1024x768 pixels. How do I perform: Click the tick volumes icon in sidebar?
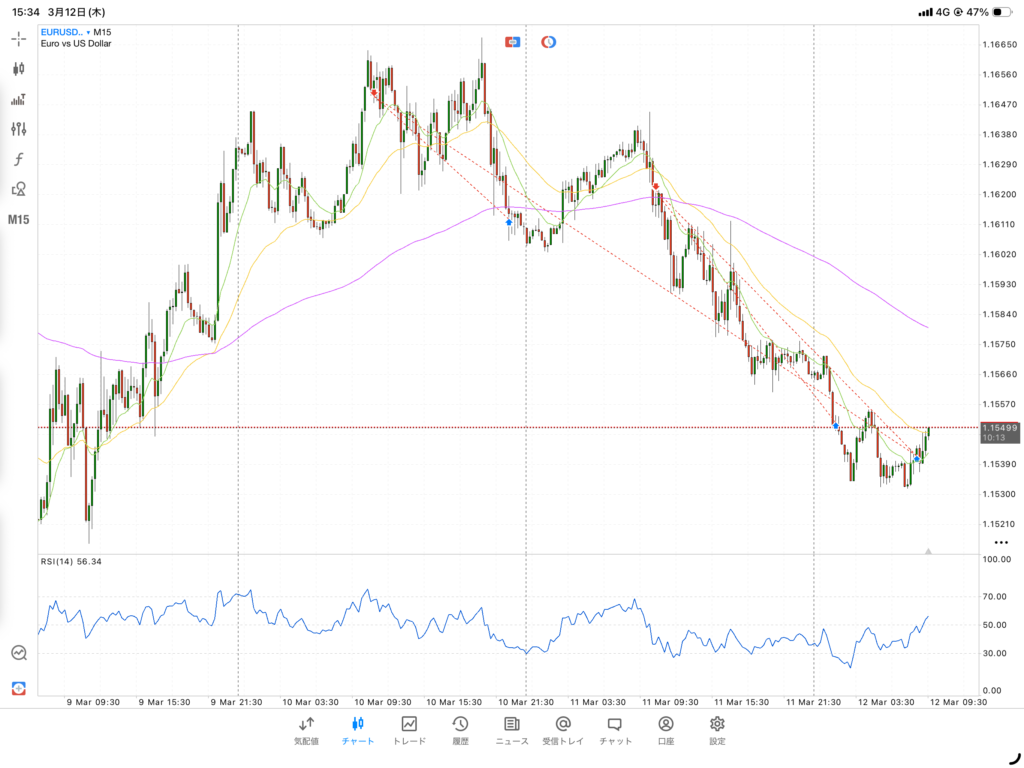(x=16, y=99)
